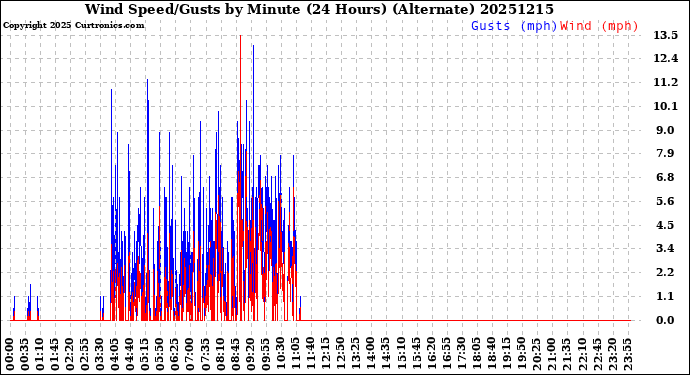The height and width of the screenshot is (375, 690).
Task: Click the 20:25 time label
Action: [x=536, y=355]
